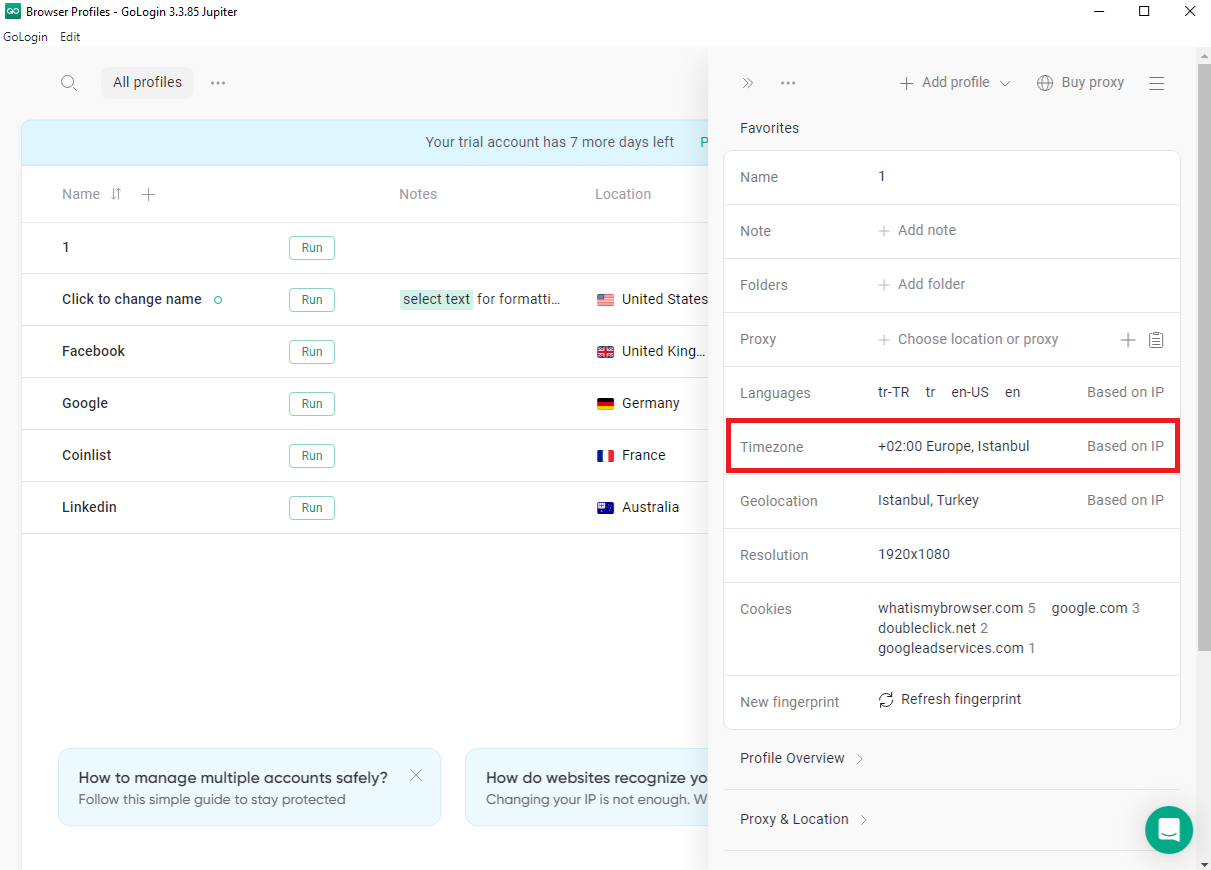The height and width of the screenshot is (870, 1211).
Task: Click the France flag icon
Action: (605, 455)
